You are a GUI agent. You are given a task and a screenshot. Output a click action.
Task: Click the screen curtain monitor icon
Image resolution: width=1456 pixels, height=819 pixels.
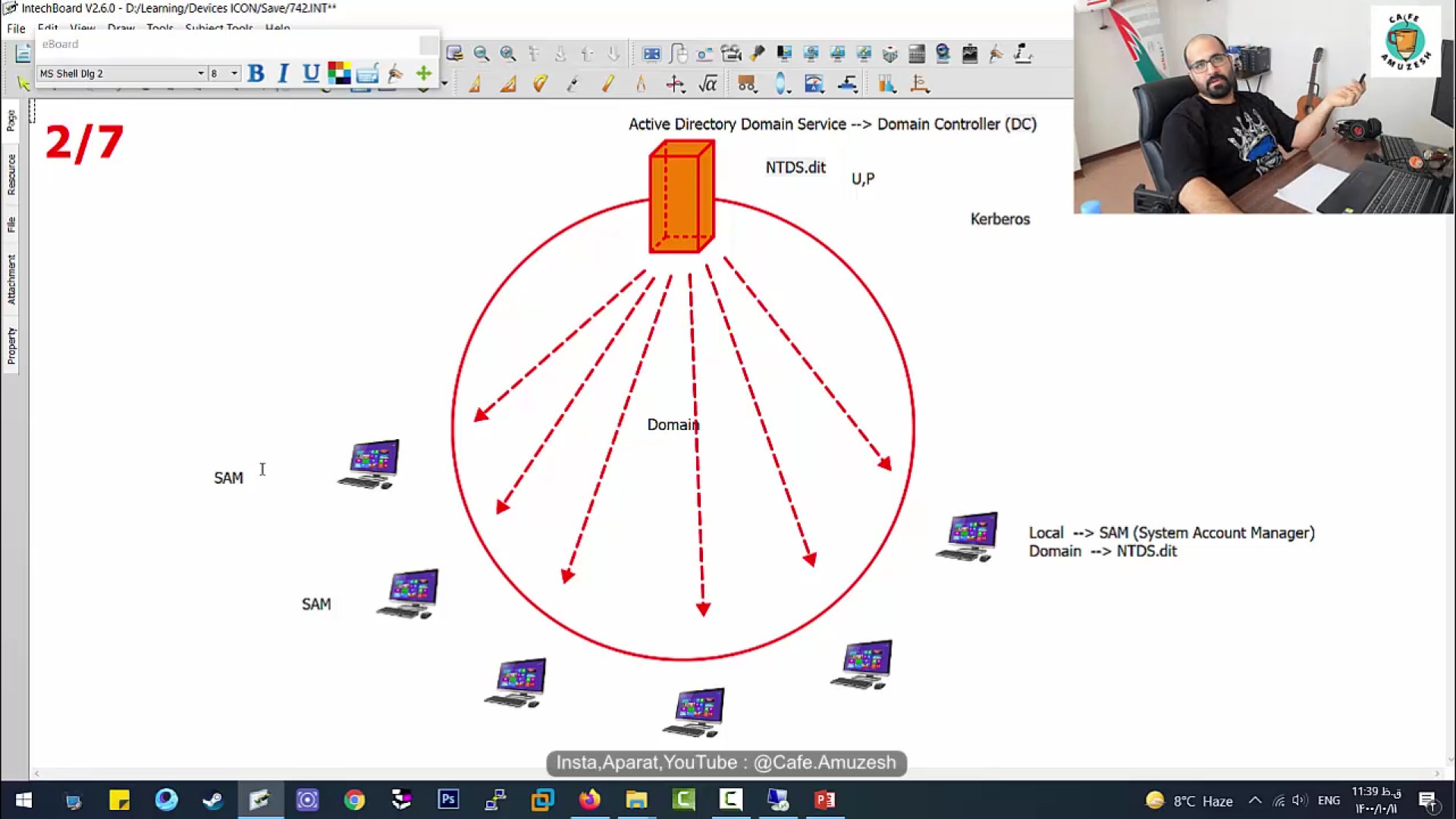tap(784, 53)
